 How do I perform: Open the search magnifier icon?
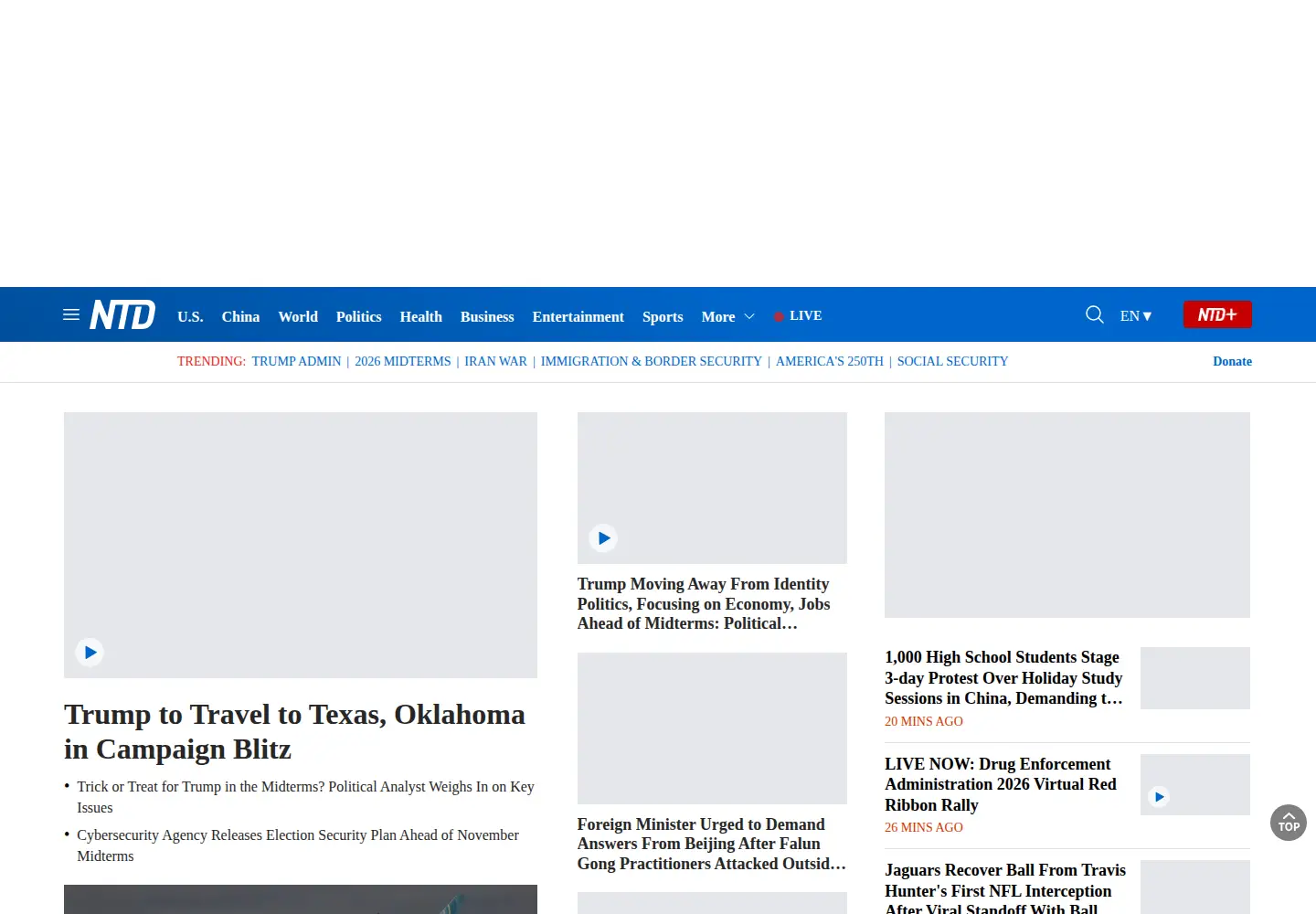pos(1094,315)
